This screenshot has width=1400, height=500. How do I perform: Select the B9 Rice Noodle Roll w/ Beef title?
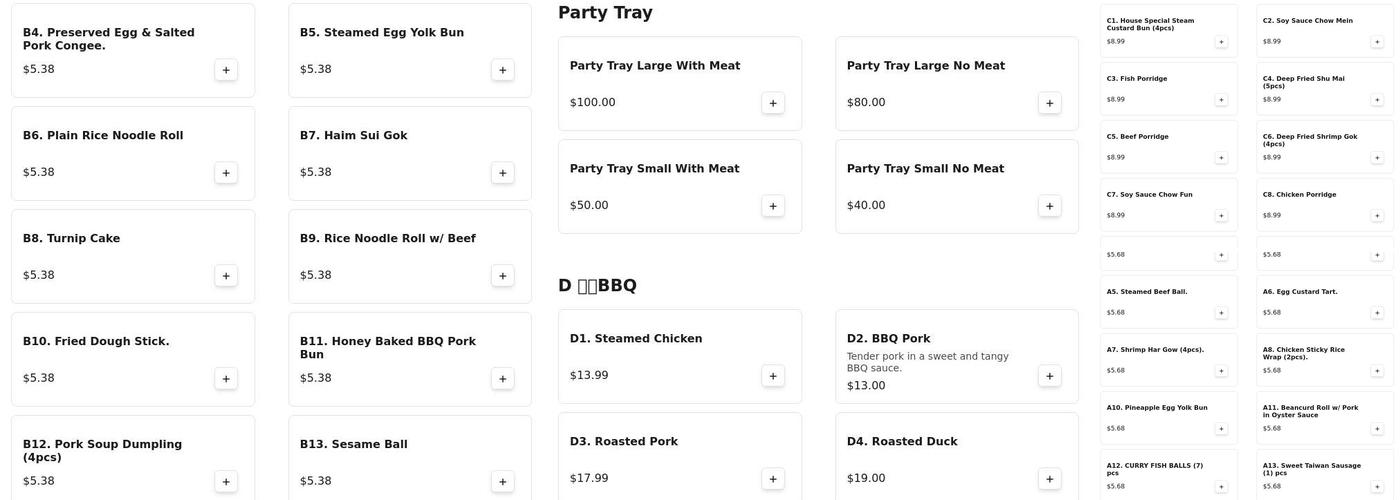pos(388,238)
